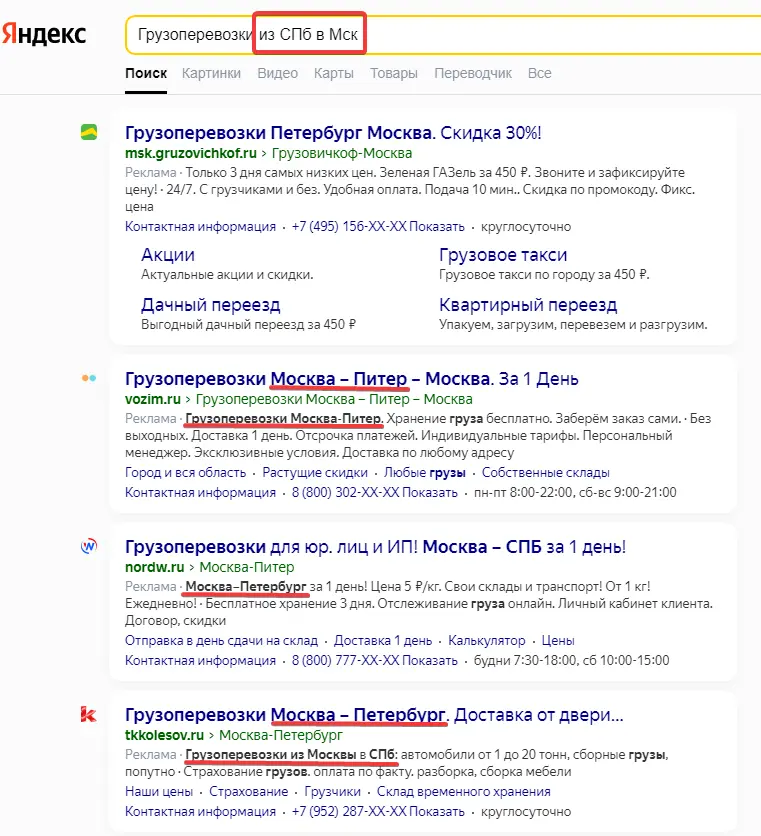Click the red tkkolesov.ru favicon
The height and width of the screenshot is (836, 761).
[89, 714]
